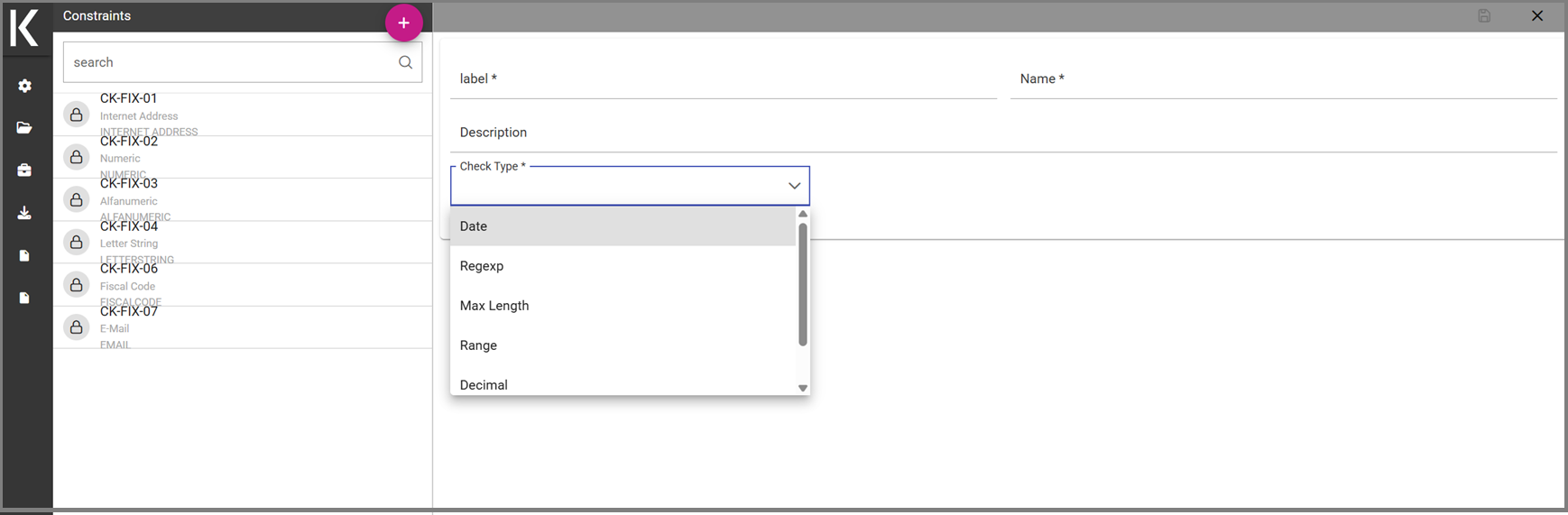Select CK-FIX-04 constraint title
Image resolution: width=1568 pixels, height=515 pixels.
[x=128, y=225]
